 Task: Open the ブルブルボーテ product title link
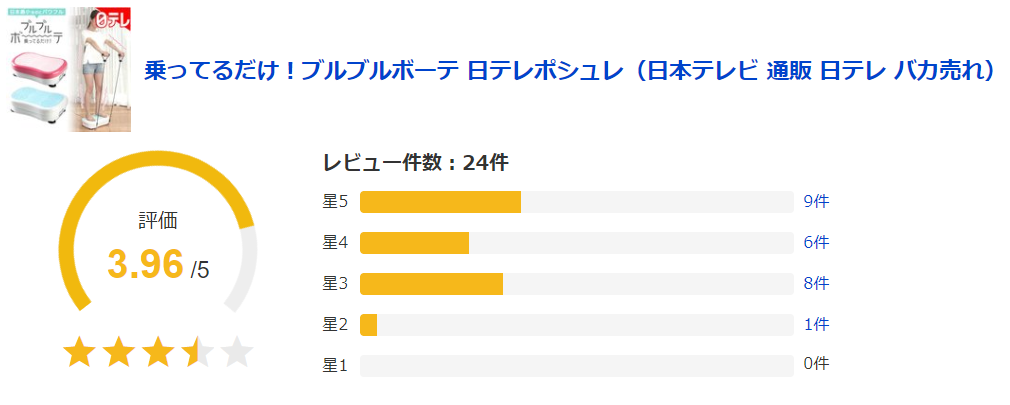pos(570,71)
